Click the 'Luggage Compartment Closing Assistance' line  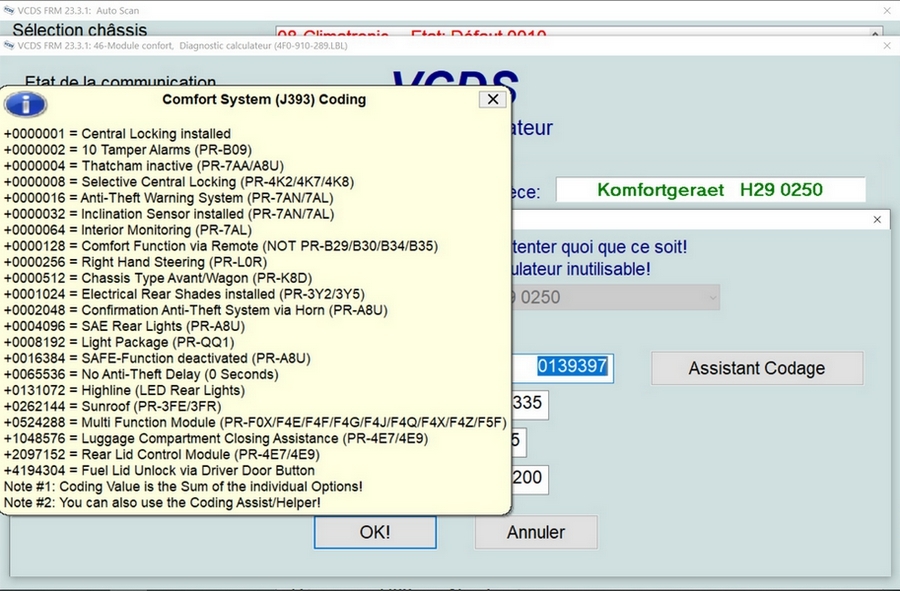[x=216, y=439]
